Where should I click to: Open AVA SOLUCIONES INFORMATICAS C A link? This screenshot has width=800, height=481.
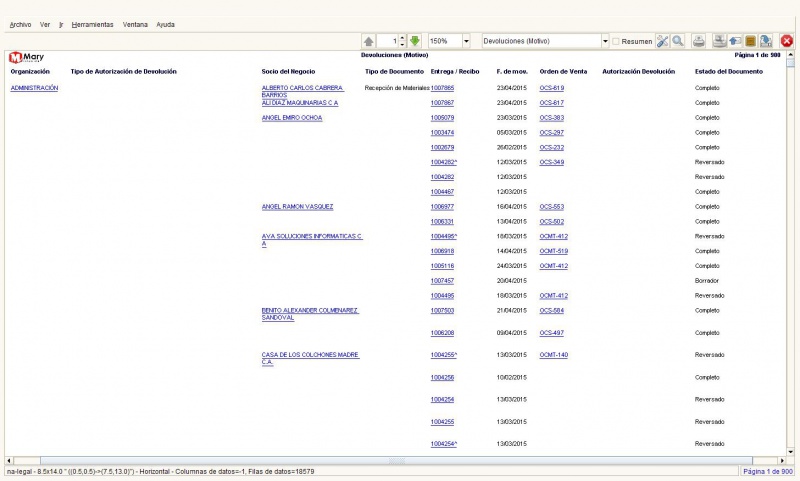click(311, 240)
